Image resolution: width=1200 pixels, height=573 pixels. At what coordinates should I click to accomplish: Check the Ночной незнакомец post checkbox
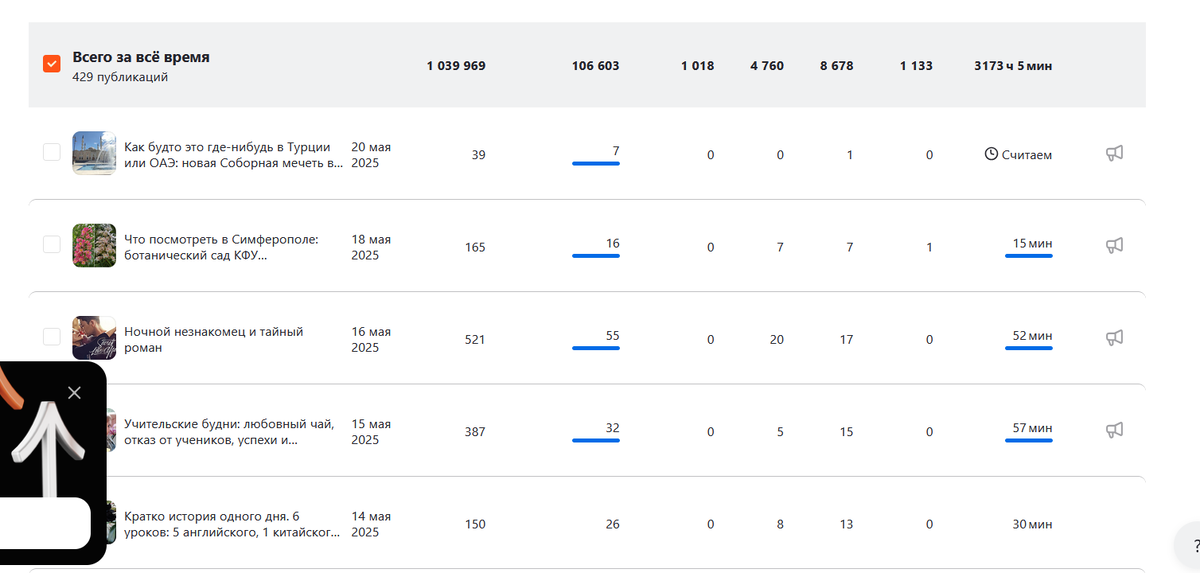[52, 336]
